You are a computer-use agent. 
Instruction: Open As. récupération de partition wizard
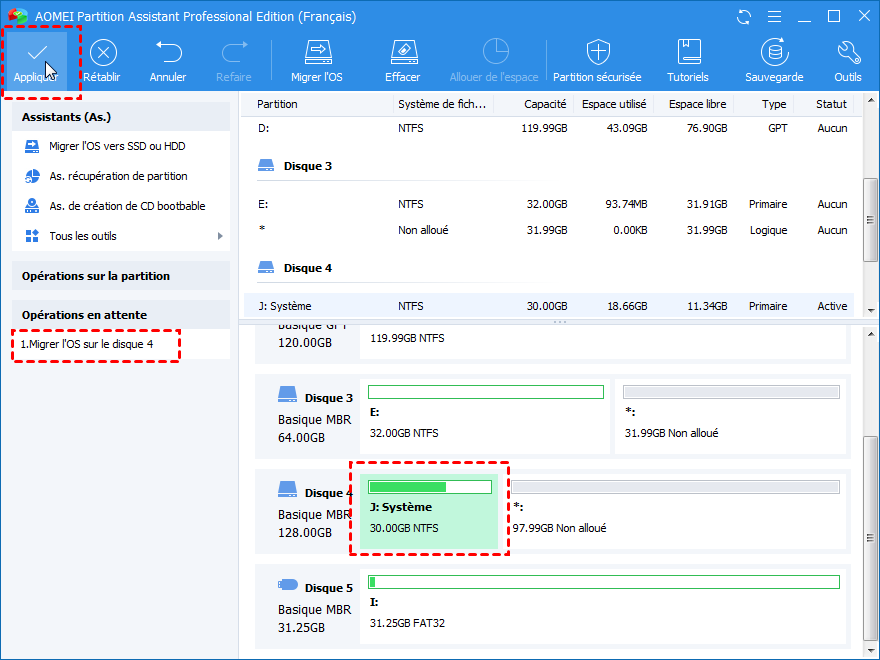point(118,176)
